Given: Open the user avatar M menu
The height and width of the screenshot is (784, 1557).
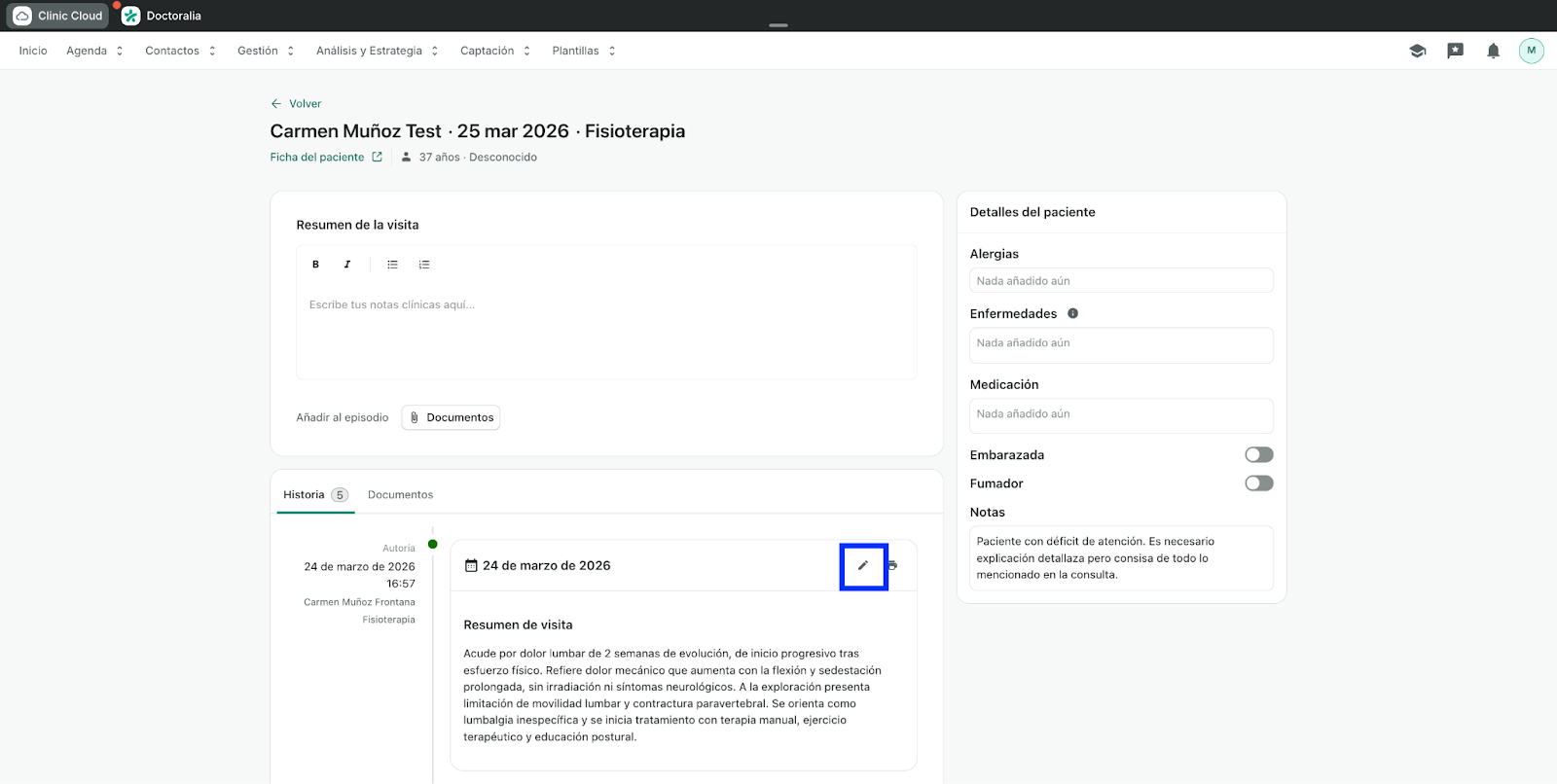Looking at the screenshot, I should click(x=1532, y=51).
